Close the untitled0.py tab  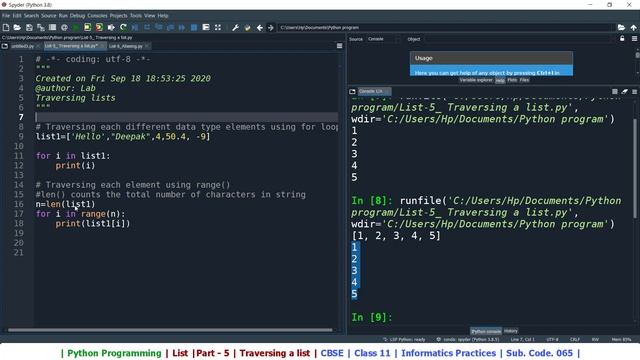[38, 46]
